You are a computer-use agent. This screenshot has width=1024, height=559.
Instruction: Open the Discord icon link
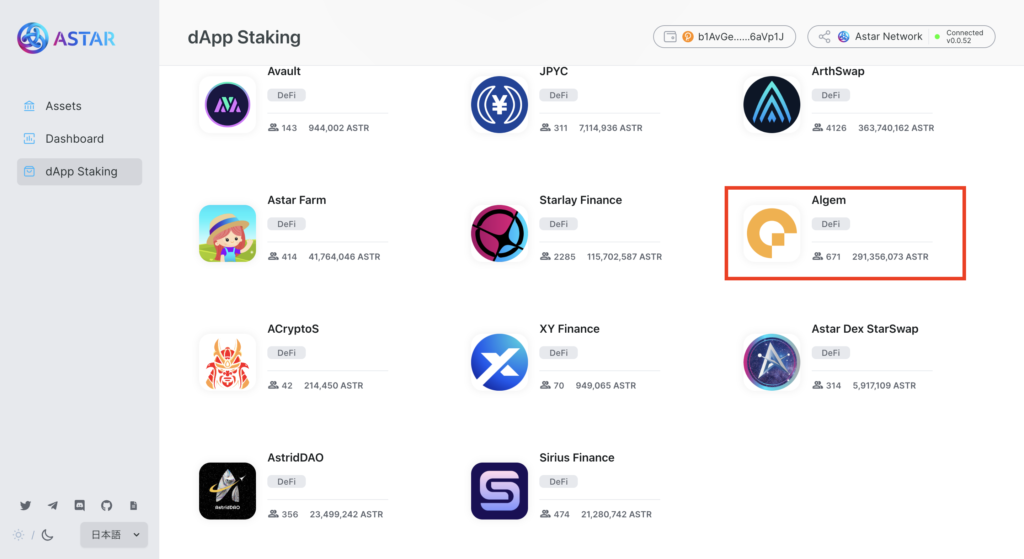tap(80, 505)
